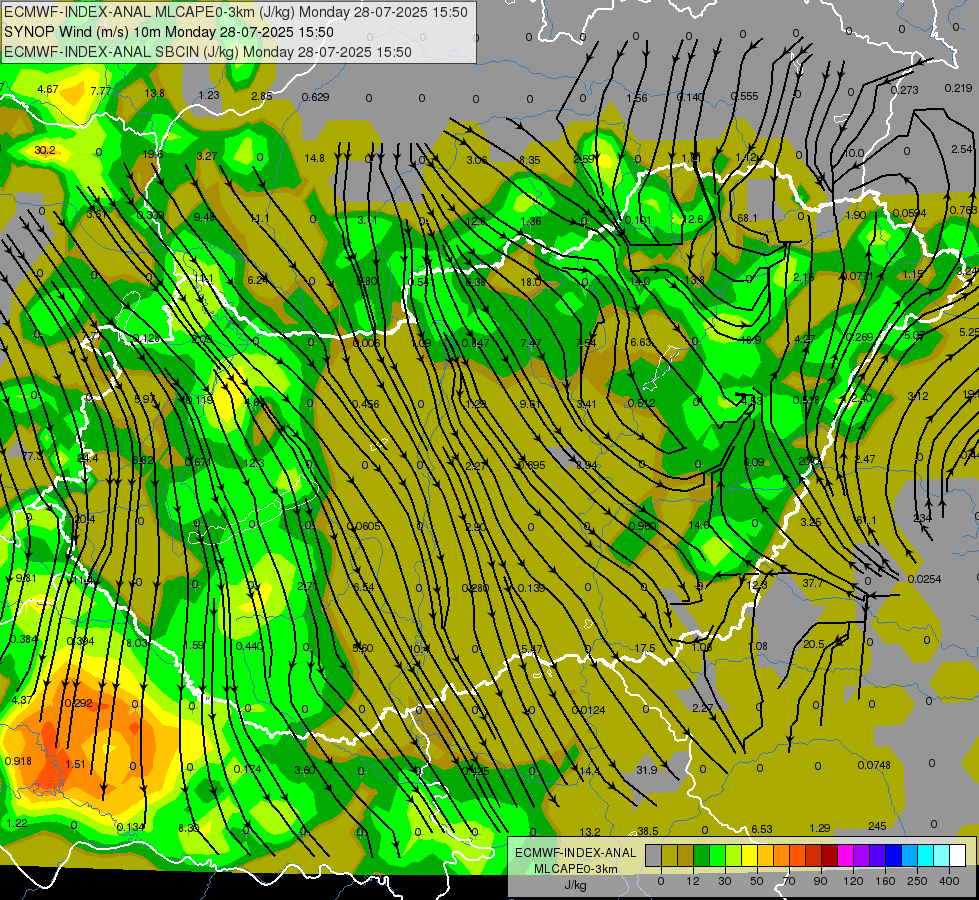Click the dark green legend swatch
This screenshot has width=979, height=900.
(x=701, y=855)
